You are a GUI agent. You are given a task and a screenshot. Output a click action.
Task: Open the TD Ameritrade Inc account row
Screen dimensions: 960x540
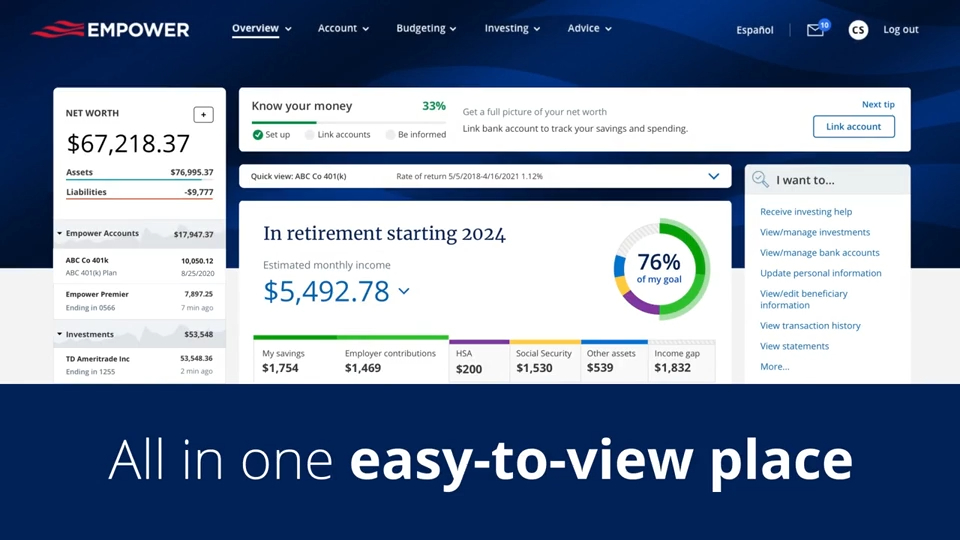click(x=139, y=365)
